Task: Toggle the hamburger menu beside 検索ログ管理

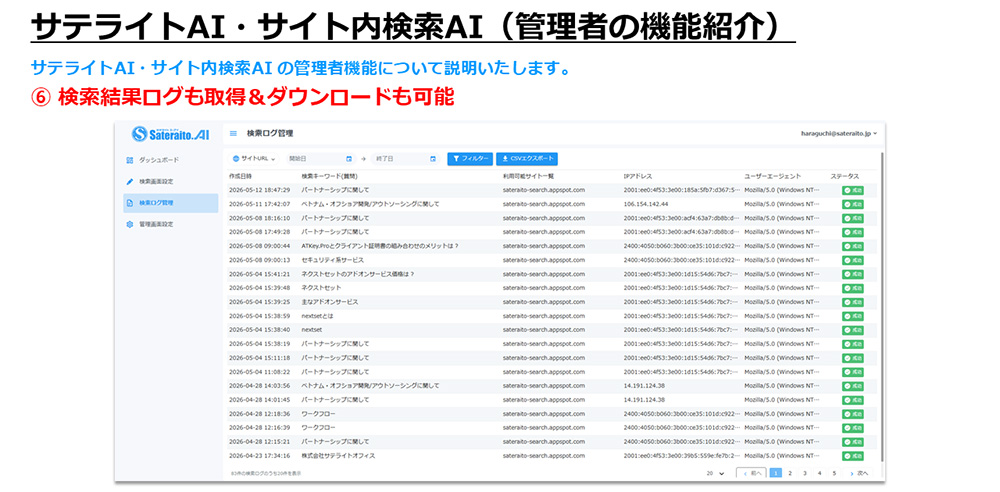Action: pos(233,133)
